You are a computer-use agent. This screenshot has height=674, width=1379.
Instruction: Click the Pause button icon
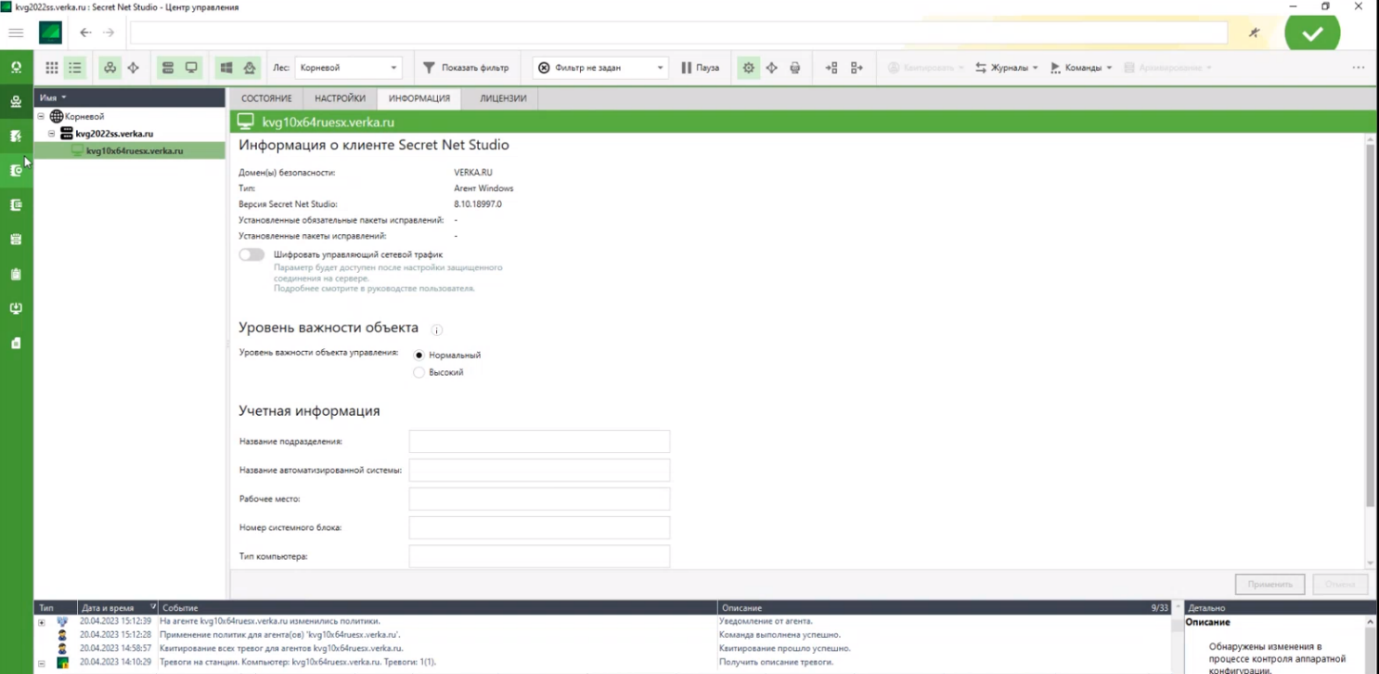point(700,68)
